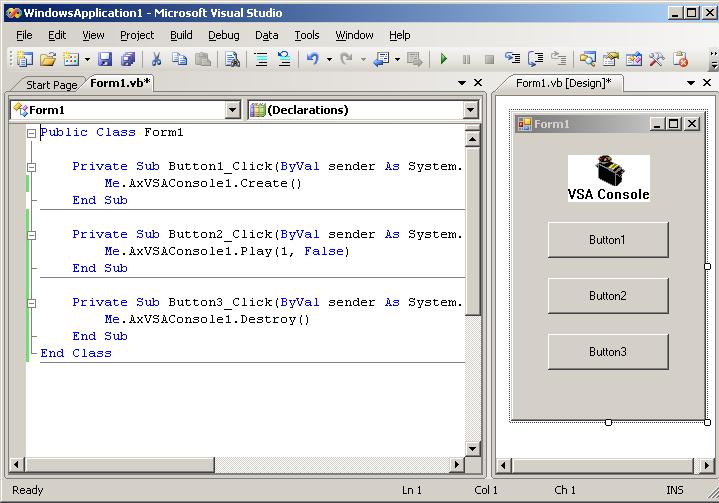Image resolution: width=719 pixels, height=503 pixels.
Task: Click Button2 on the design form
Action: [x=608, y=296]
